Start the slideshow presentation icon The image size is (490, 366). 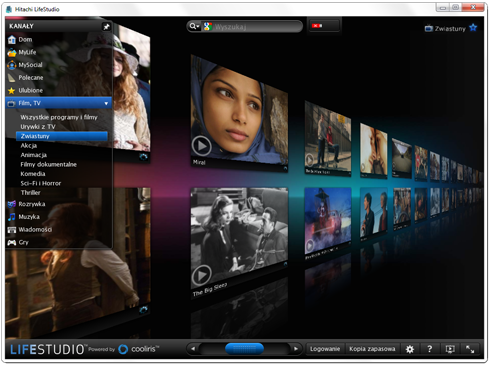click(x=450, y=349)
